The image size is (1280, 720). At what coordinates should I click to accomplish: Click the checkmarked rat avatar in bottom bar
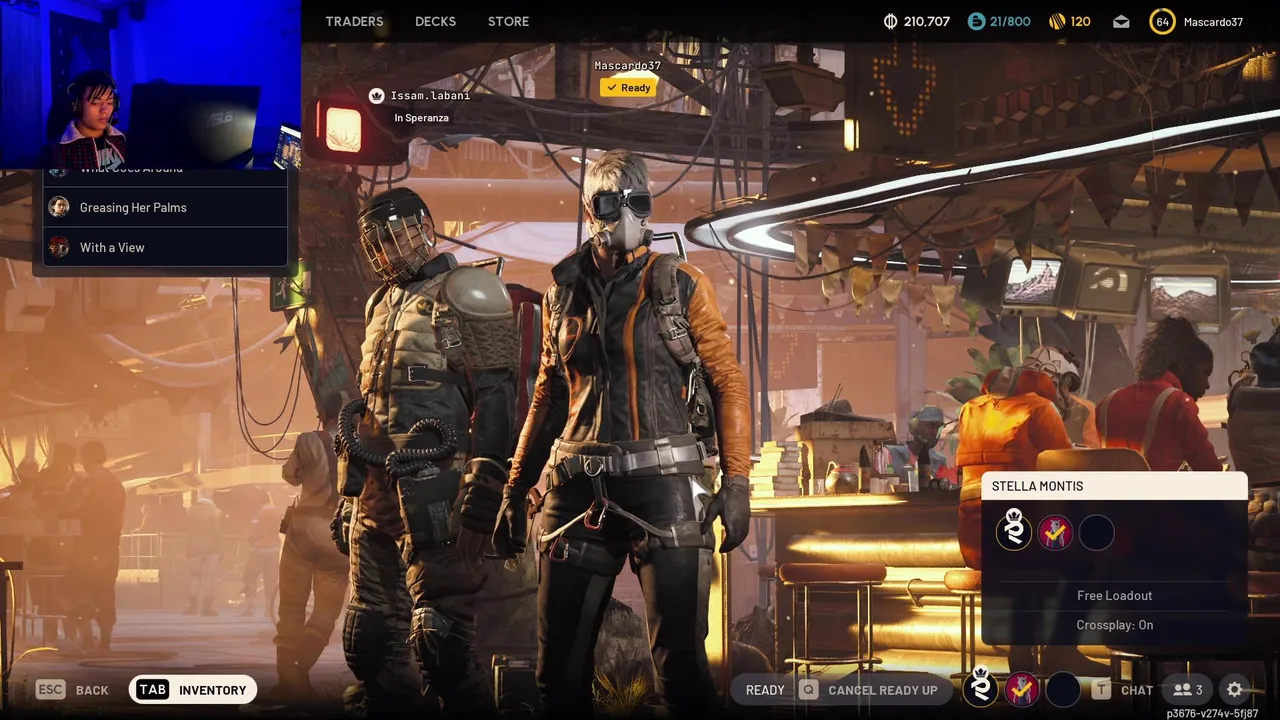click(x=1022, y=689)
